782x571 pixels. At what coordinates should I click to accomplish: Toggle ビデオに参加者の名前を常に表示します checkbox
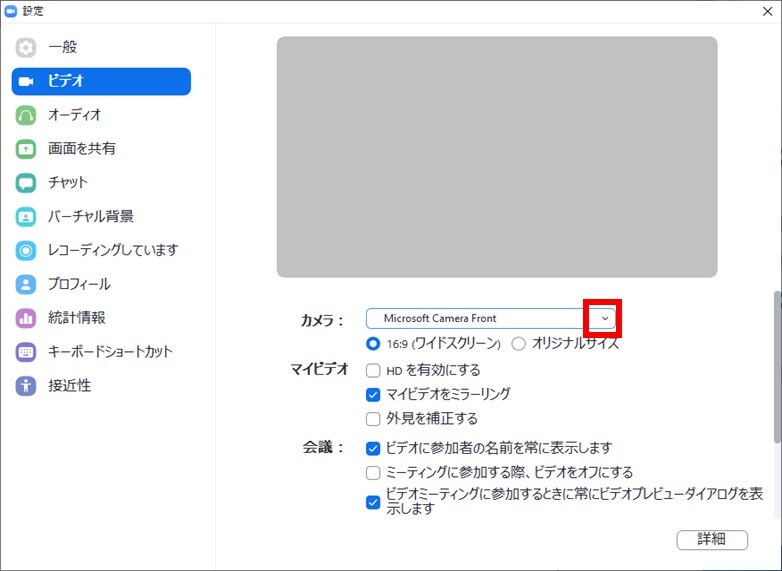pyautogui.click(x=373, y=448)
